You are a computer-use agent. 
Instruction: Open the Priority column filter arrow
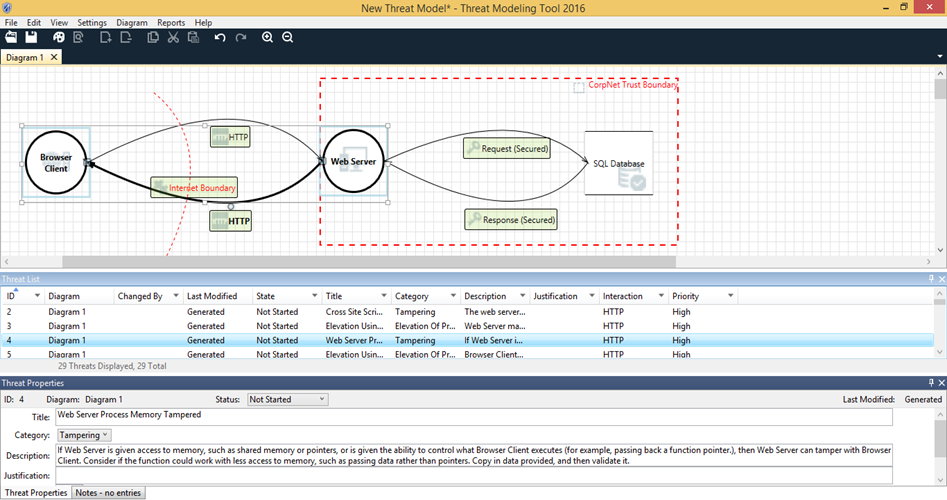pyautogui.click(x=731, y=296)
